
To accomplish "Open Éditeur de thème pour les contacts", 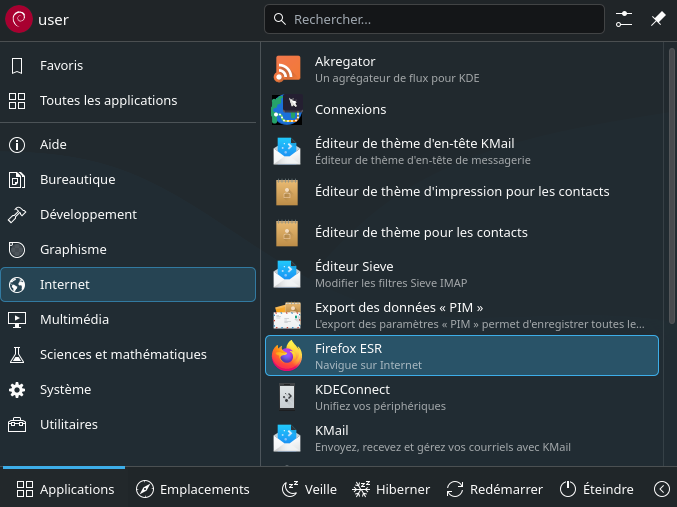I will pyautogui.click(x=287, y=233).
